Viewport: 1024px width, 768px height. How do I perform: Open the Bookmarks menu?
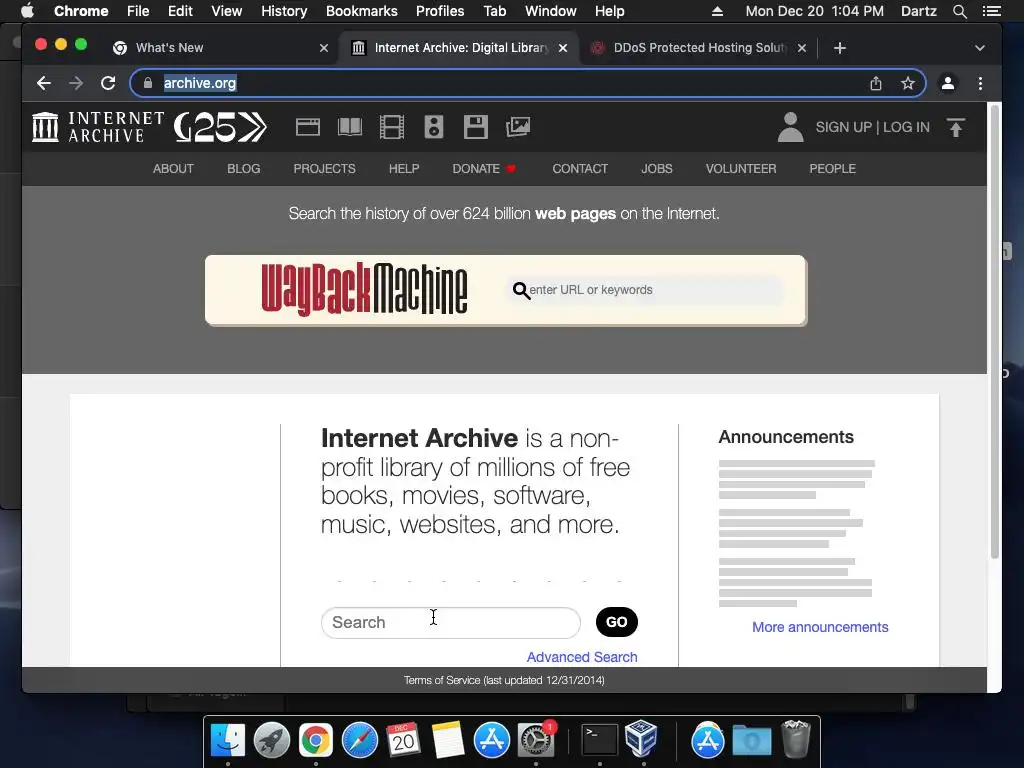[362, 11]
